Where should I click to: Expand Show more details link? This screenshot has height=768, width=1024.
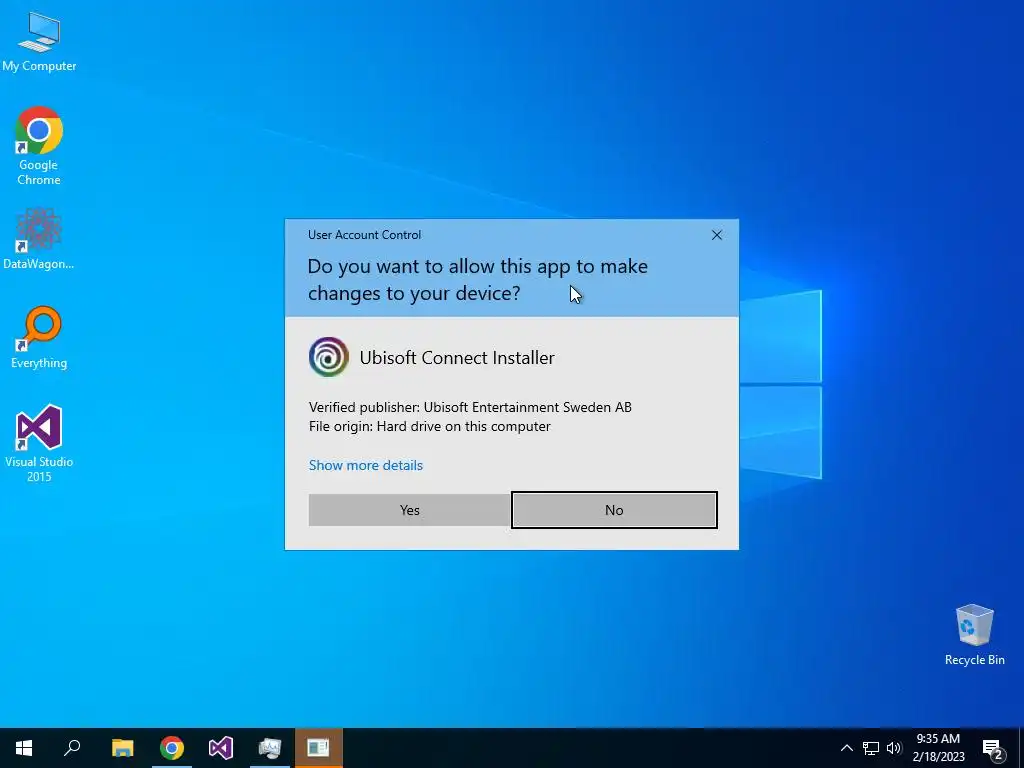click(366, 465)
